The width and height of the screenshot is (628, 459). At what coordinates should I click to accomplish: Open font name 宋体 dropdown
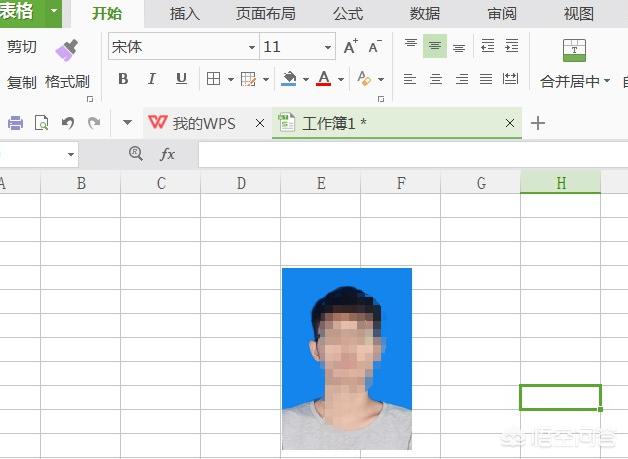[252, 47]
